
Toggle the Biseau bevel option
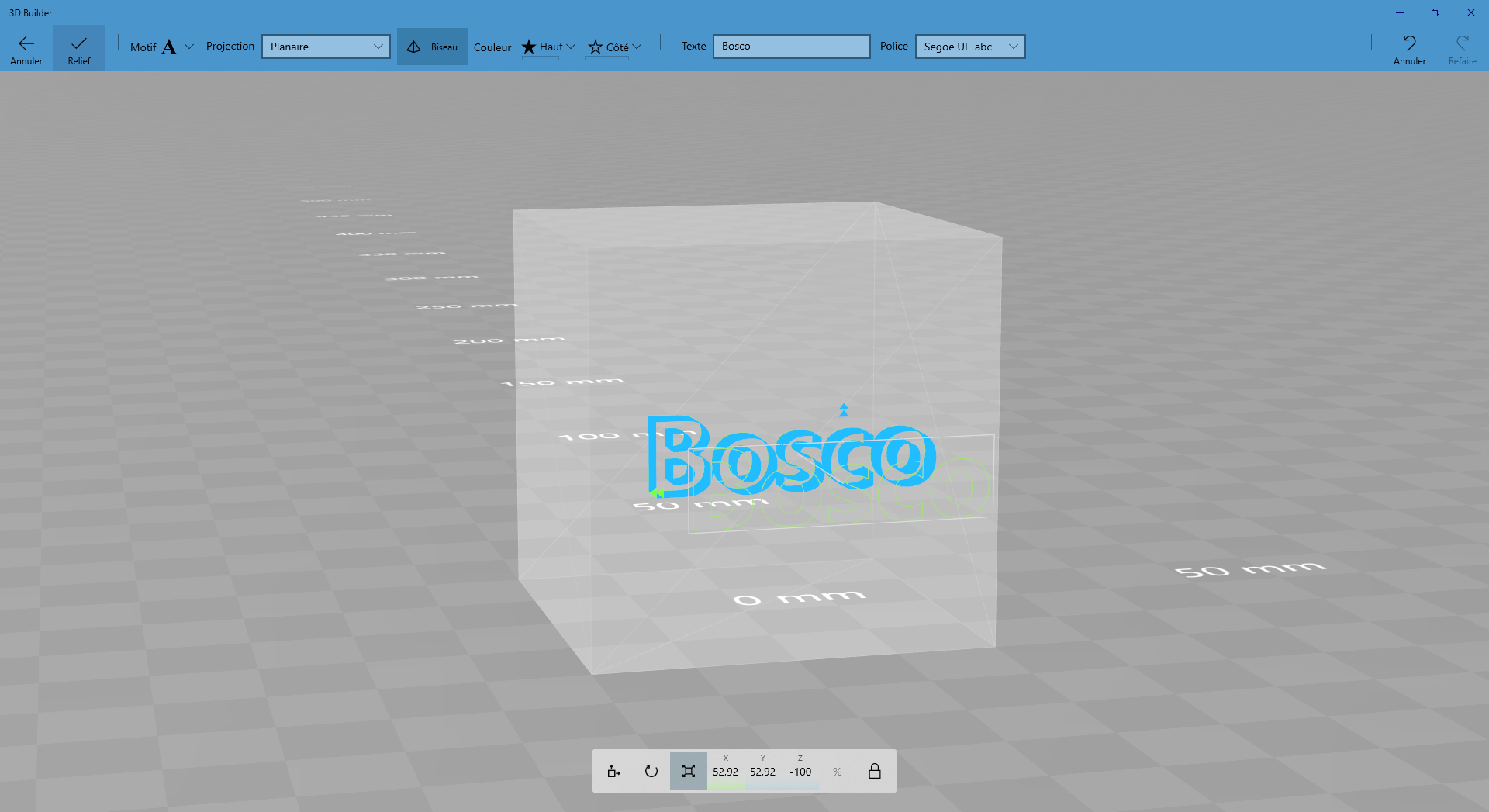tap(432, 47)
